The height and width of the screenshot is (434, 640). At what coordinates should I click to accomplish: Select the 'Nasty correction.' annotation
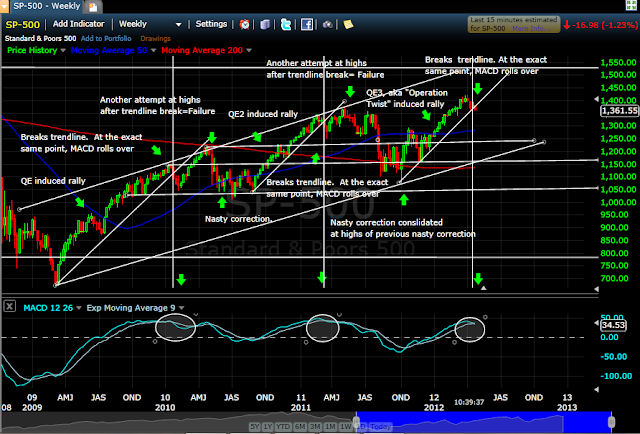coord(238,219)
